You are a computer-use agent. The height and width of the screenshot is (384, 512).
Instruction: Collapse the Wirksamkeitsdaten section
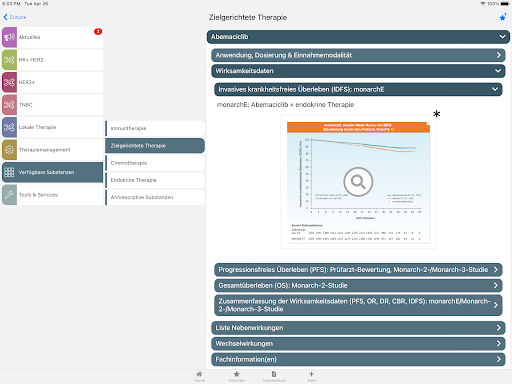coord(358,71)
